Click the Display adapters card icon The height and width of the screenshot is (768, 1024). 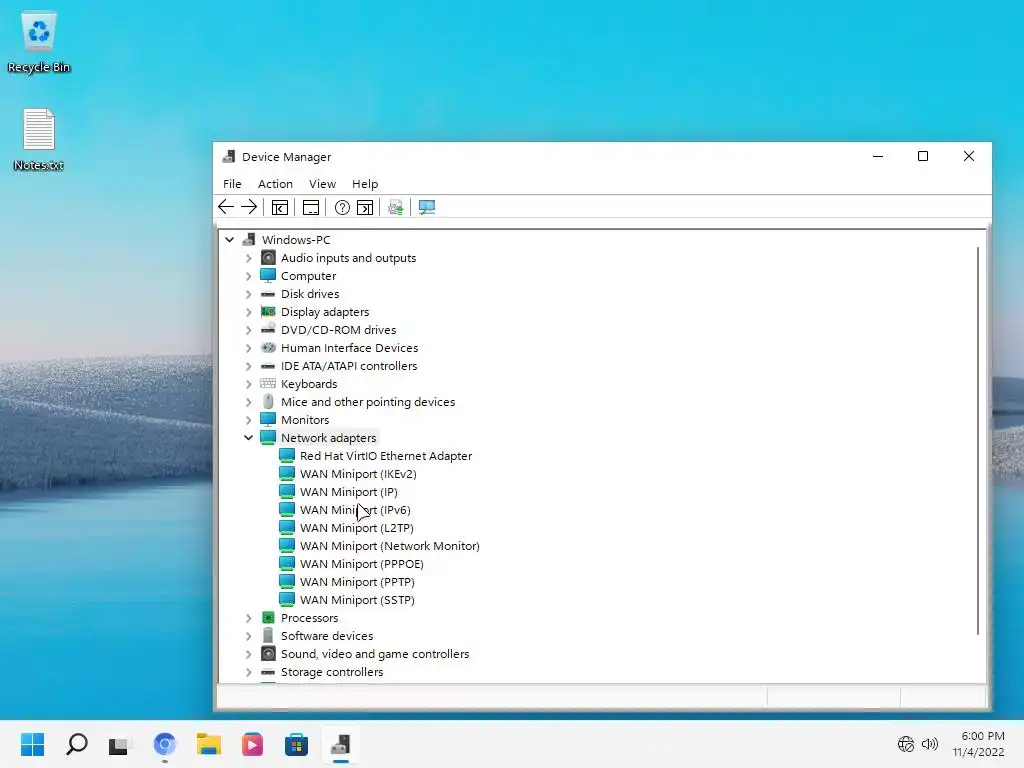(268, 312)
